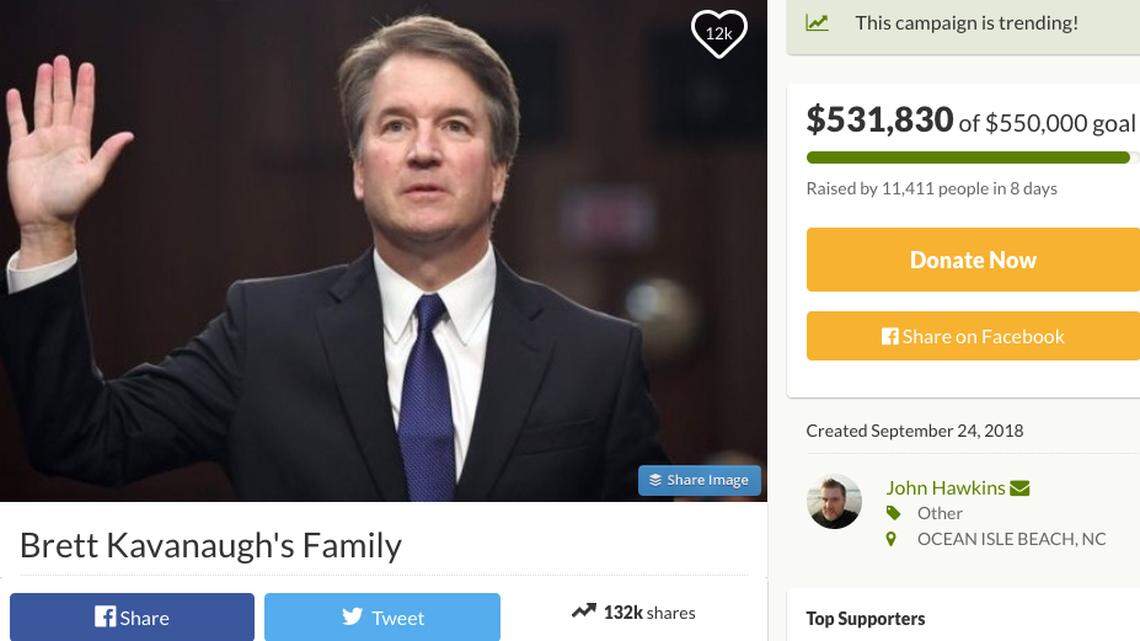
Task: Open John Hawkins organizer profile link
Action: 946,487
